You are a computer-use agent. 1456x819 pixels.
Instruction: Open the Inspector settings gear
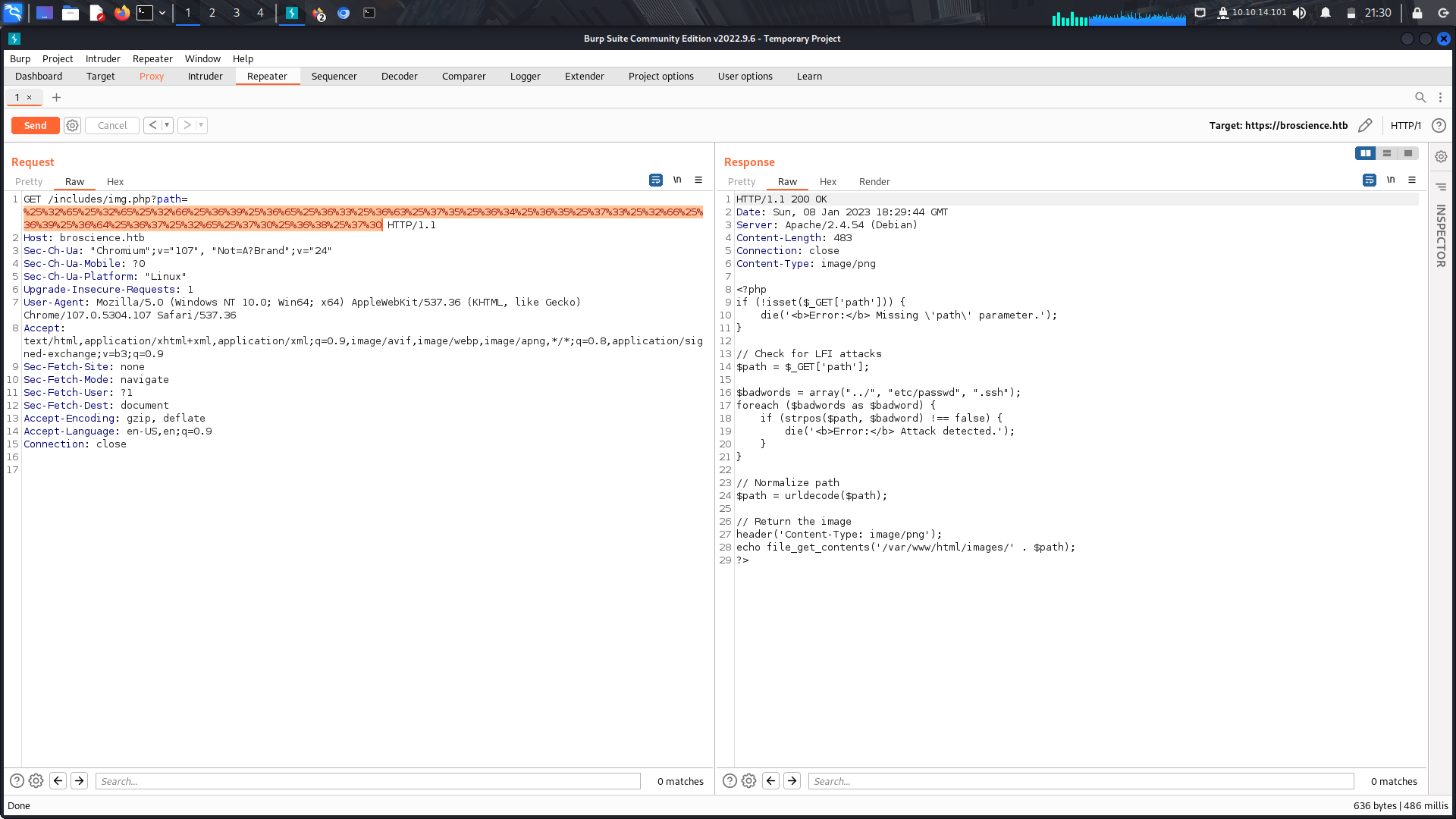pos(1440,156)
